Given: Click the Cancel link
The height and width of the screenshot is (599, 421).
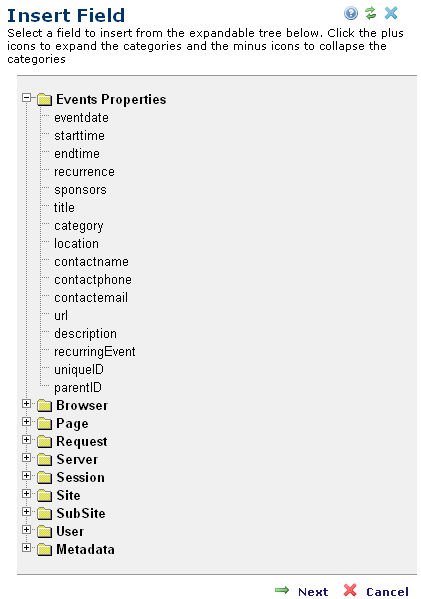Looking at the screenshot, I should pyautogui.click(x=387, y=592).
